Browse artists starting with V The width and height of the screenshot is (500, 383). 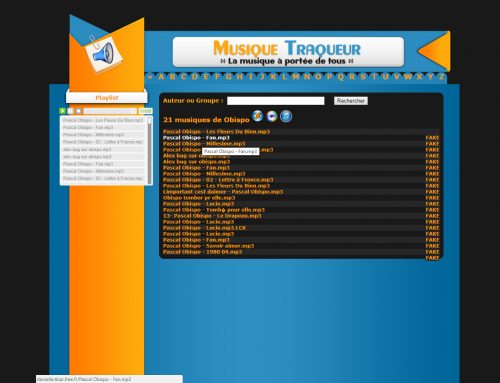point(397,77)
